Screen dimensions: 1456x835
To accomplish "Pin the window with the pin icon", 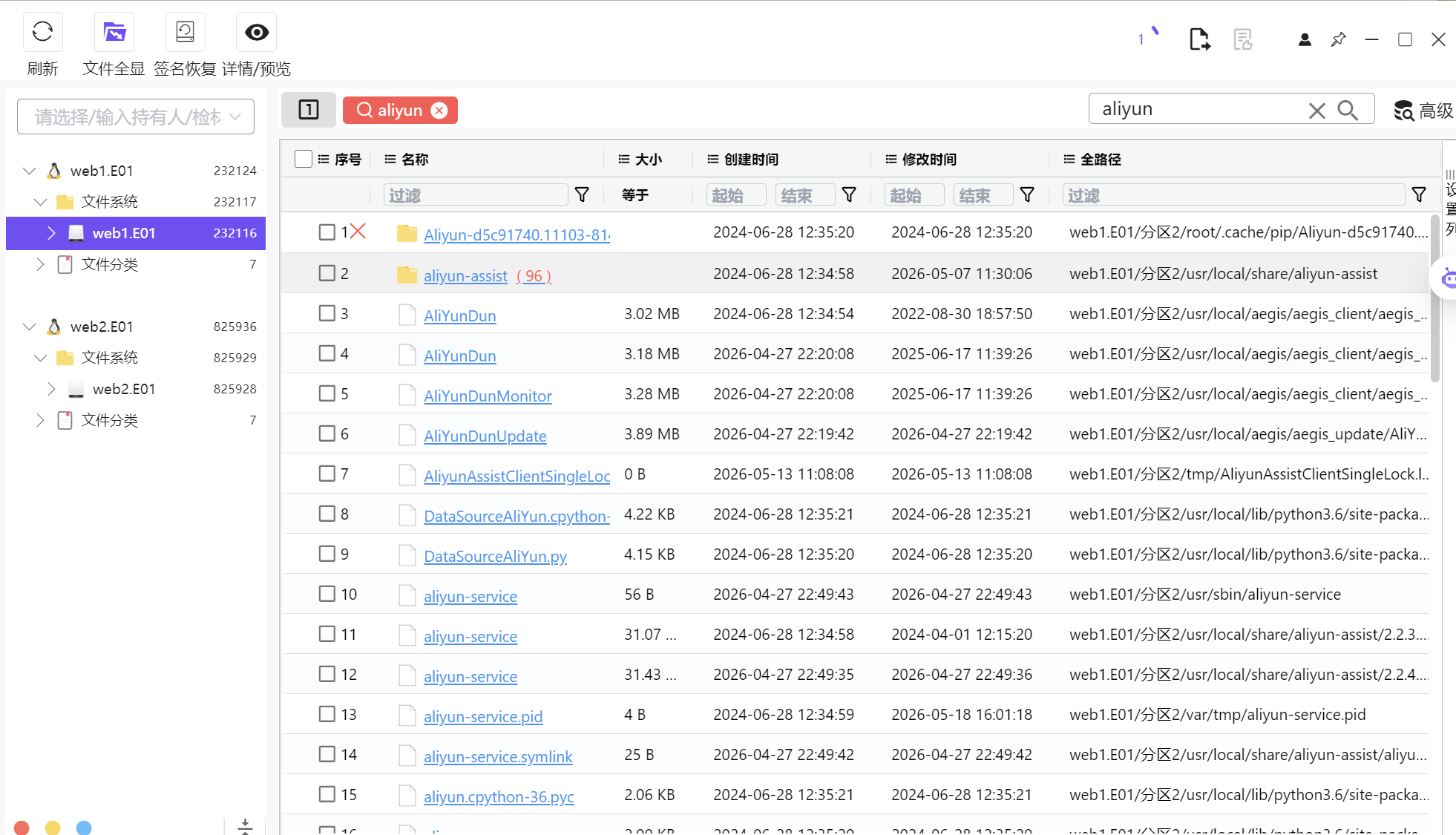I will pyautogui.click(x=1338, y=39).
